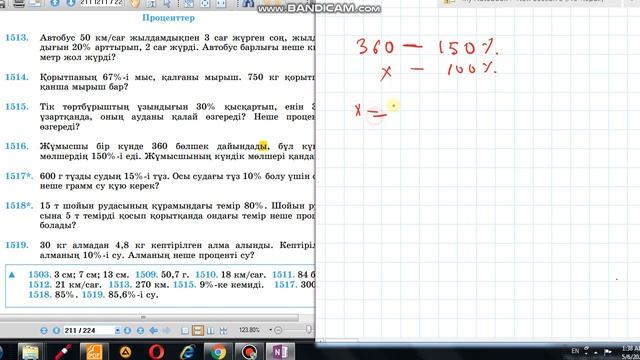The image size is (640, 360).
Task: Click problem number 1519 in problem list
Action: 17,245
